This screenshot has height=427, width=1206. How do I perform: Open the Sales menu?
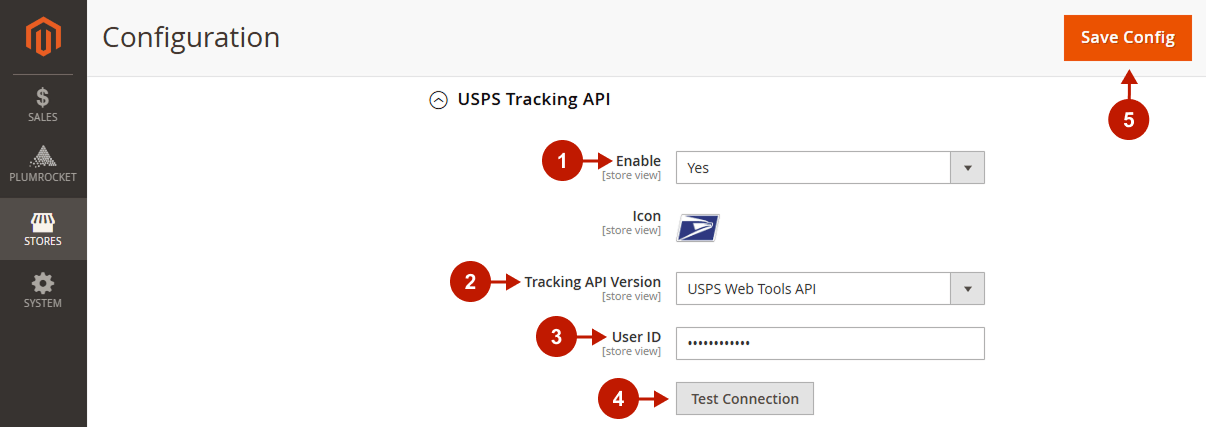click(43, 105)
